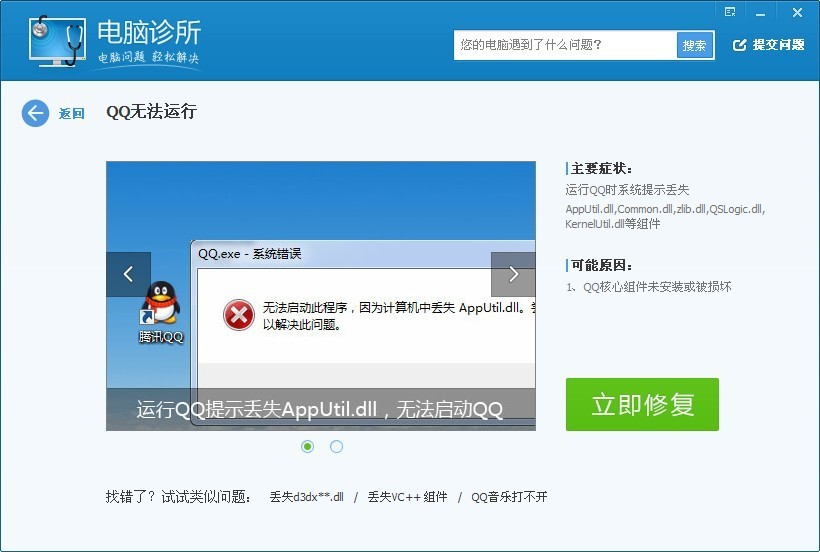Advance to next slide with right chevron
The image size is (820, 552).
point(513,274)
